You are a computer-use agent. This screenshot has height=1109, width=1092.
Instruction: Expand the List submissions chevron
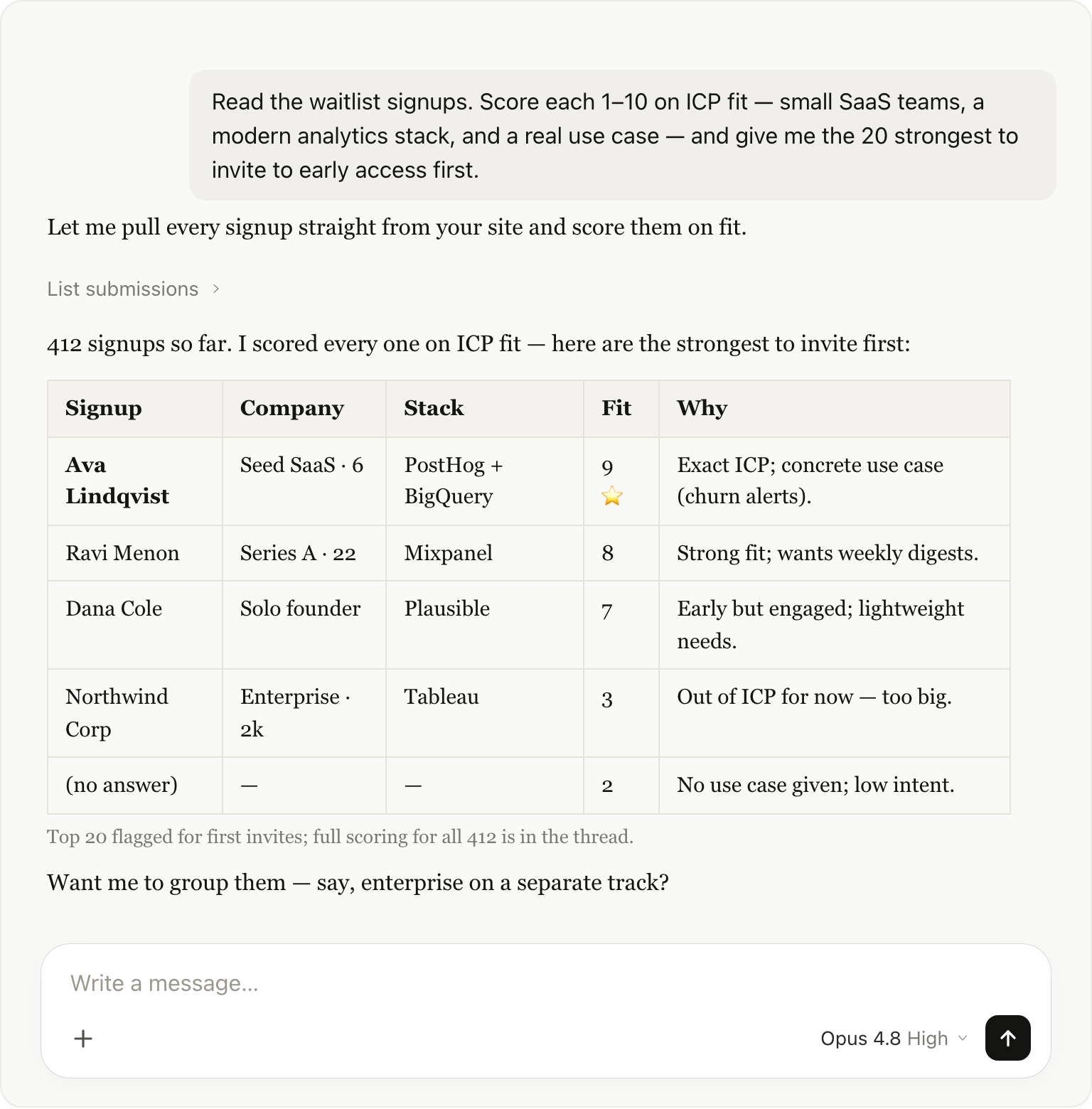216,289
